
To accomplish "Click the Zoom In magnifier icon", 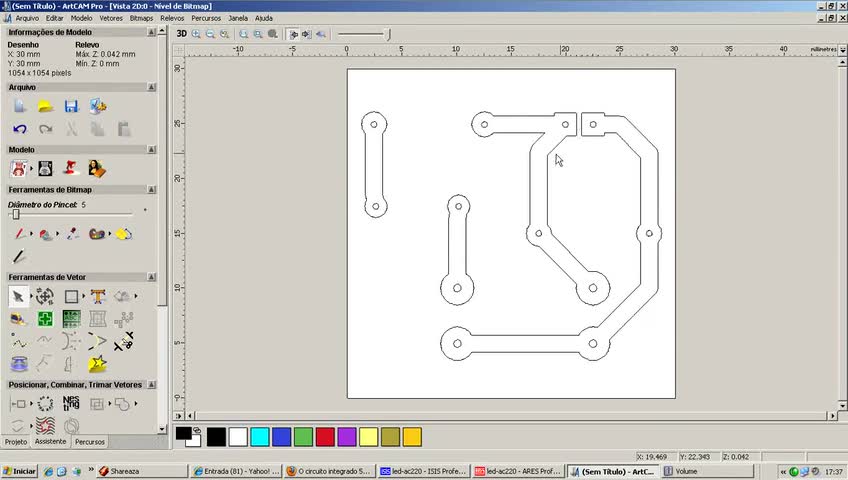I will [x=196, y=34].
